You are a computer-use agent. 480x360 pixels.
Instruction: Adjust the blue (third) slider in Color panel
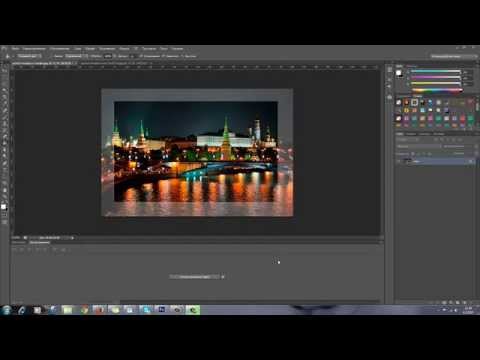click(435, 83)
